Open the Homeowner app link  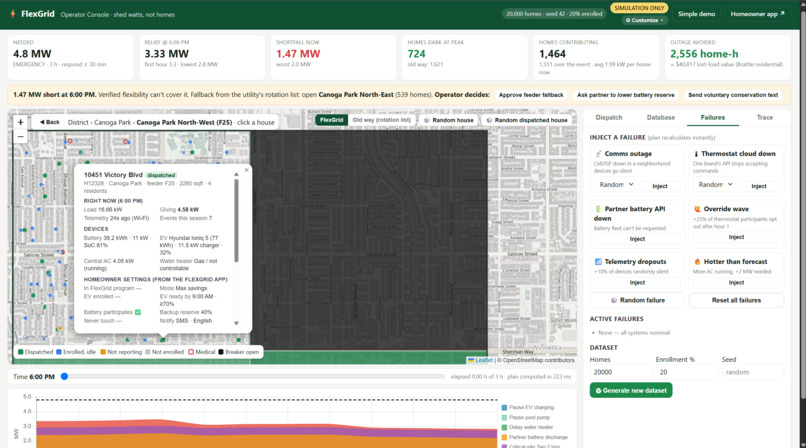click(x=757, y=14)
